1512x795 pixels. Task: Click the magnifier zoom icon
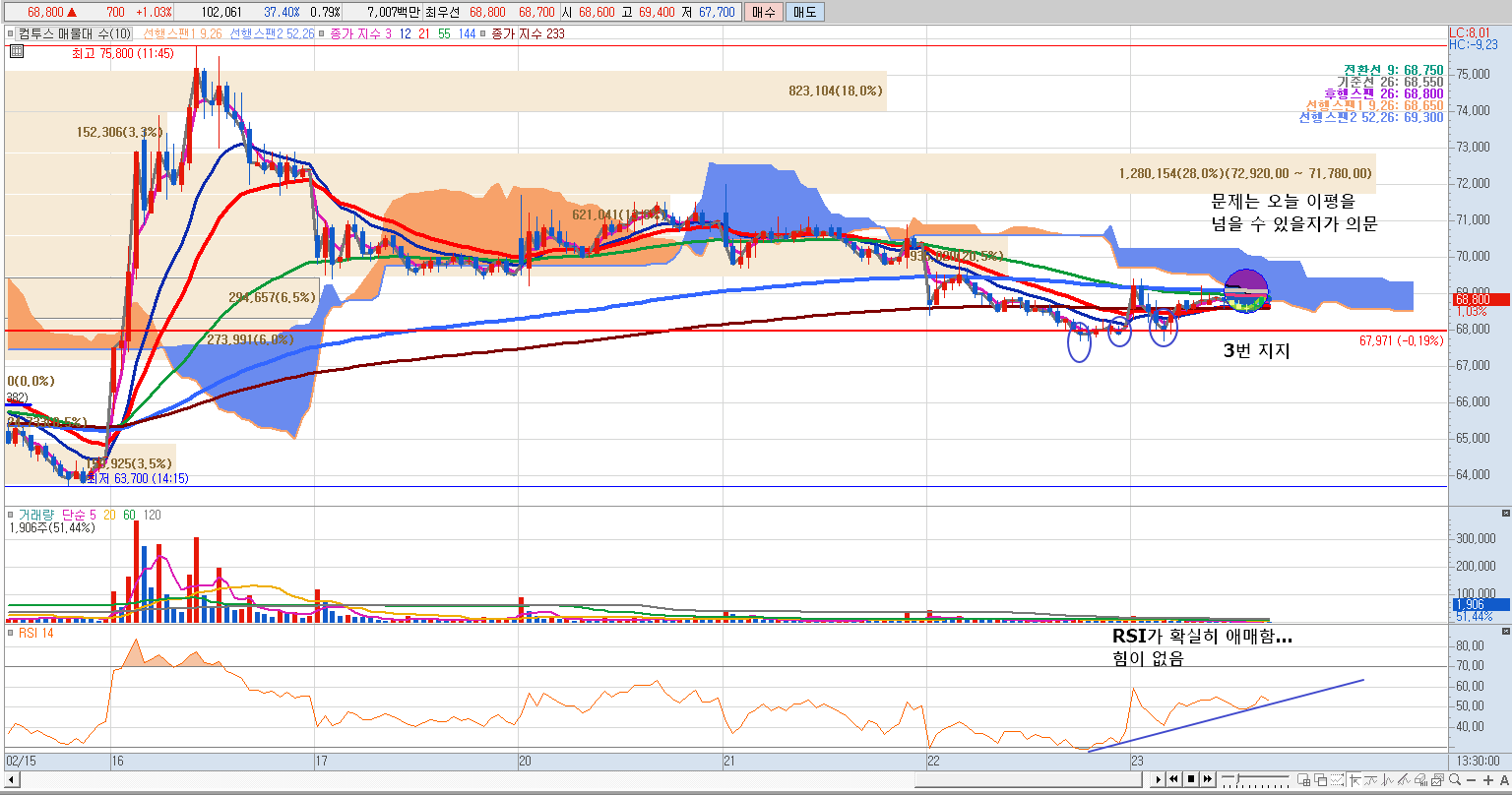(x=1454, y=779)
